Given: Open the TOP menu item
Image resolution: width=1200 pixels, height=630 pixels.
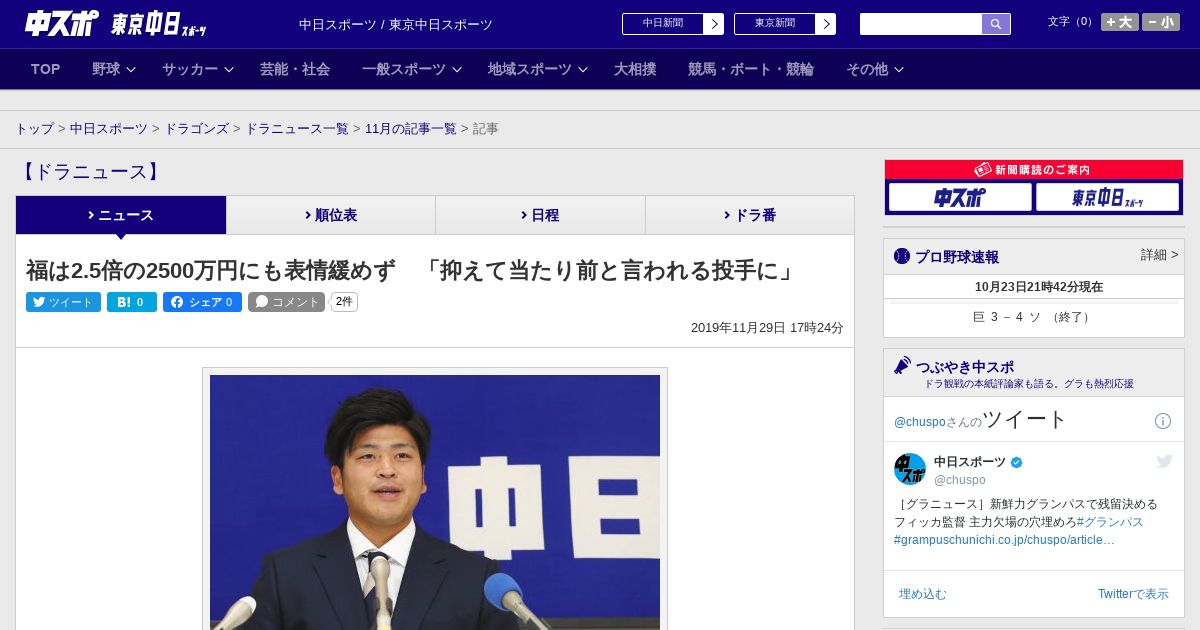Looking at the screenshot, I should pyautogui.click(x=45, y=69).
